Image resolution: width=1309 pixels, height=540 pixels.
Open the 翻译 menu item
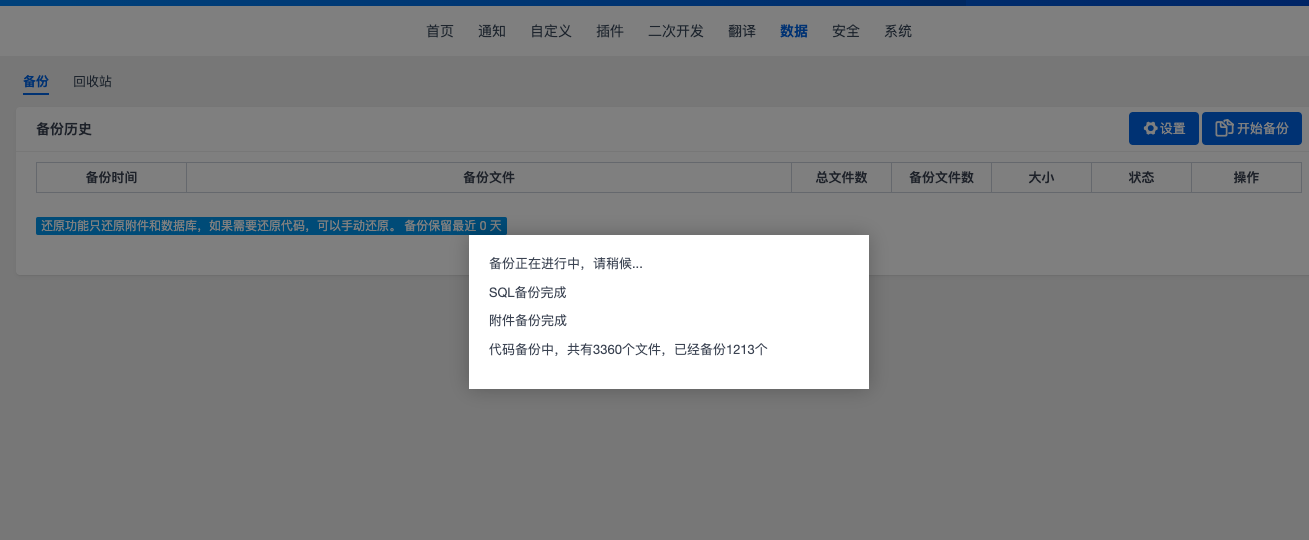(742, 31)
